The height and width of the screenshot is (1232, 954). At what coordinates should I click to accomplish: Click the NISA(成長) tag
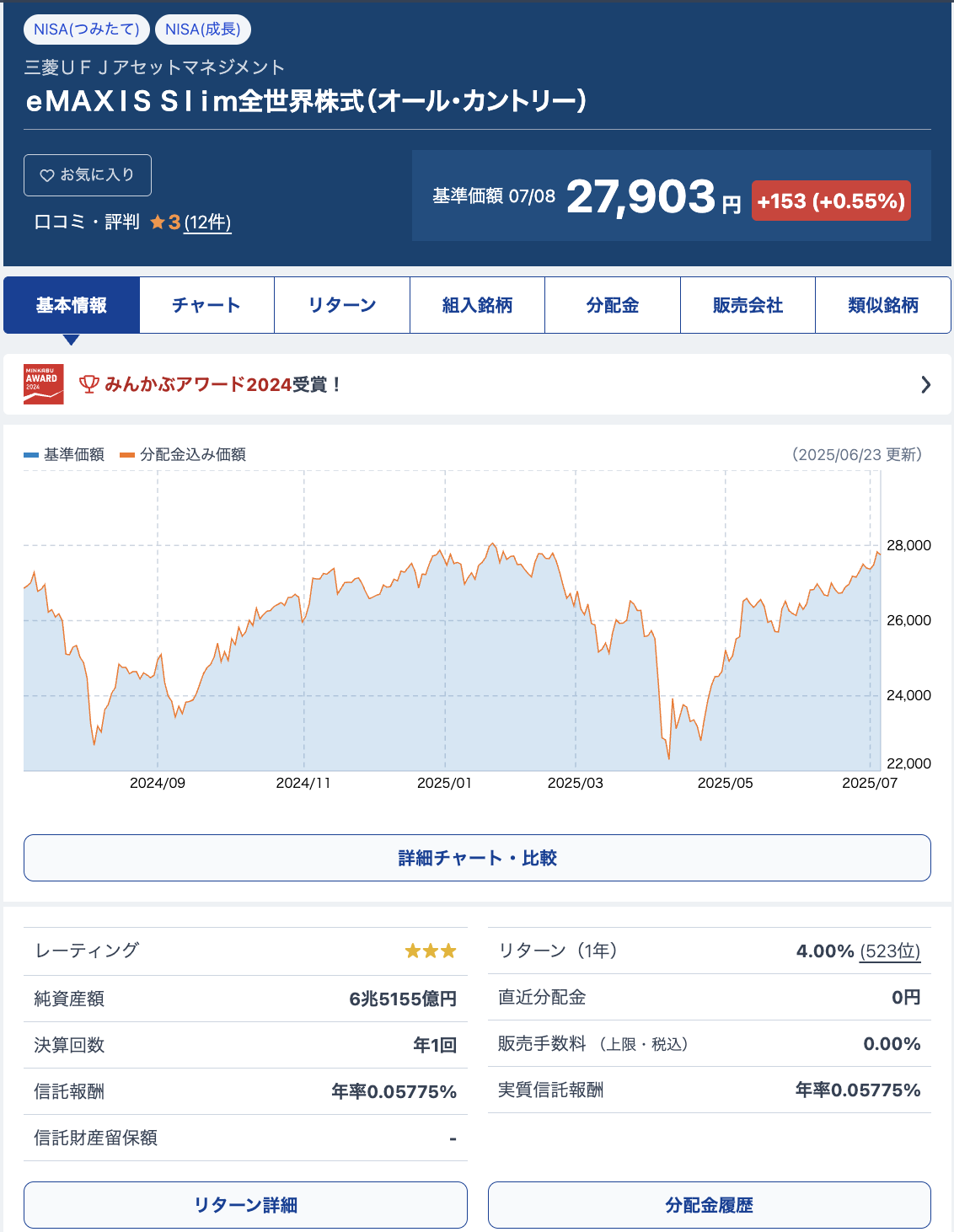(203, 29)
